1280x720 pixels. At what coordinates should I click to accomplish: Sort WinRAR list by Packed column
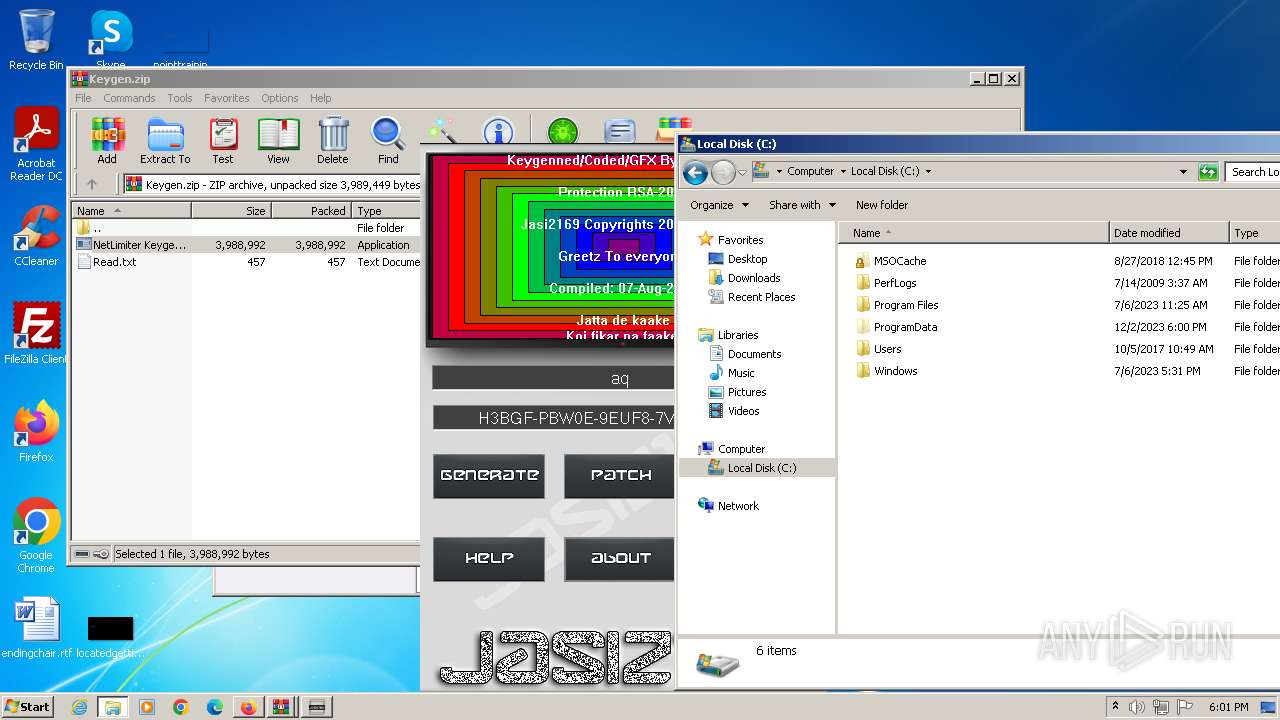click(x=311, y=211)
